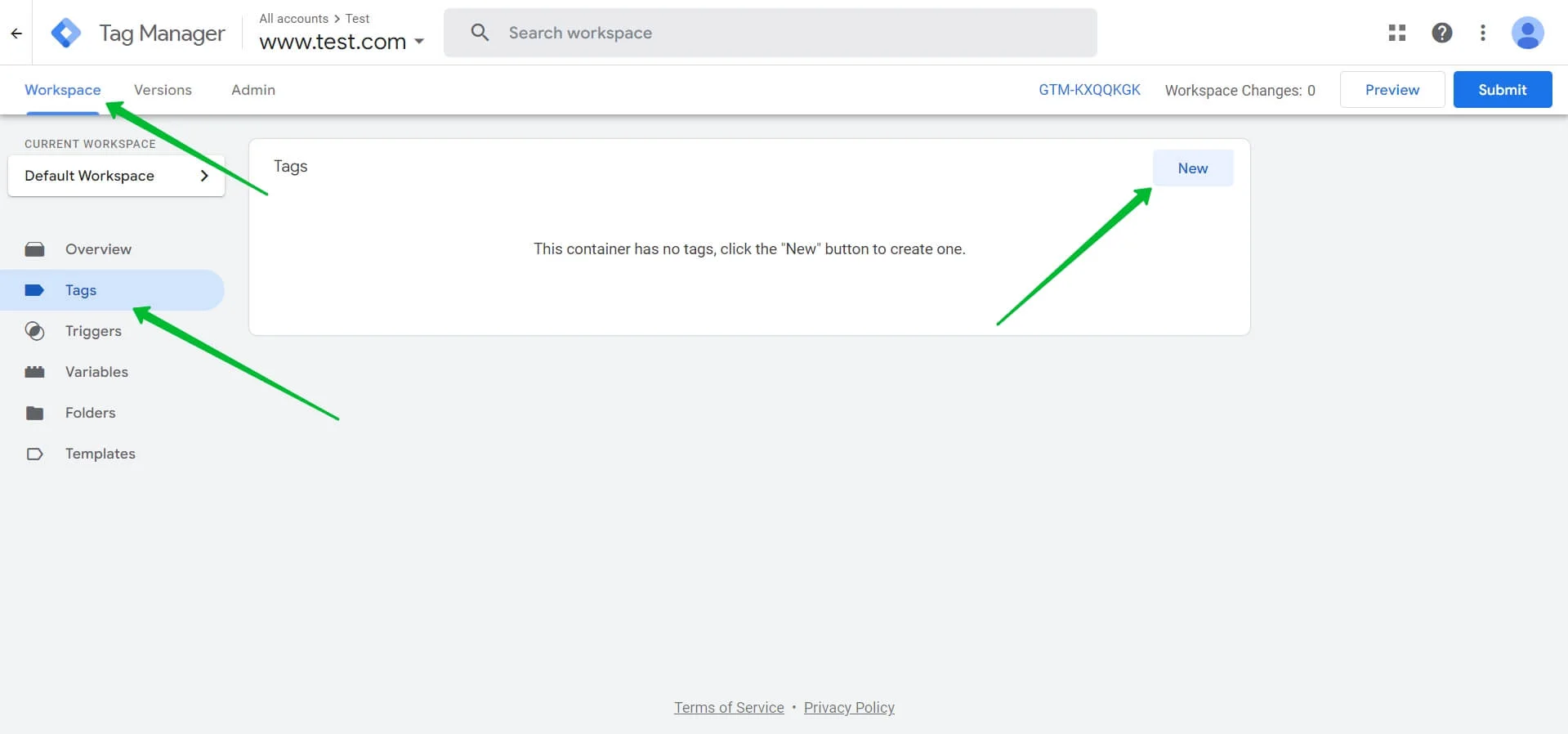Click the Workspace Changes: 0 text

coord(1240,90)
